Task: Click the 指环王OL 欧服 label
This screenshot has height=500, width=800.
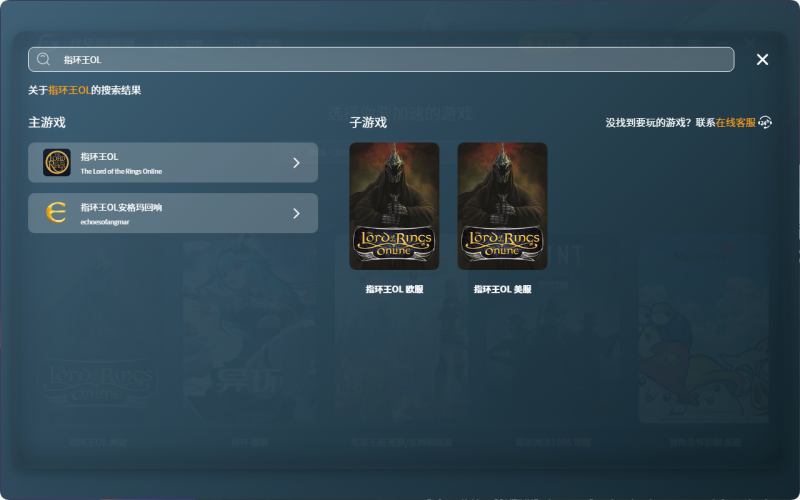Action: point(394,289)
